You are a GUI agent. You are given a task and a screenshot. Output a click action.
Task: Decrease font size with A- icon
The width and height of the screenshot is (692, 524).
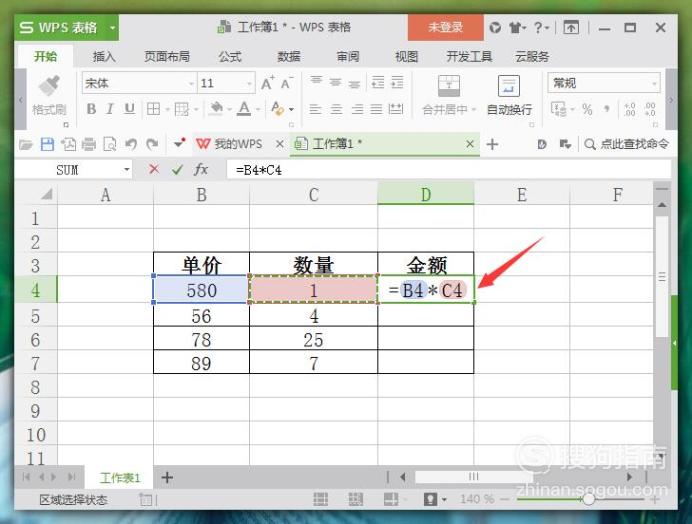(286, 83)
